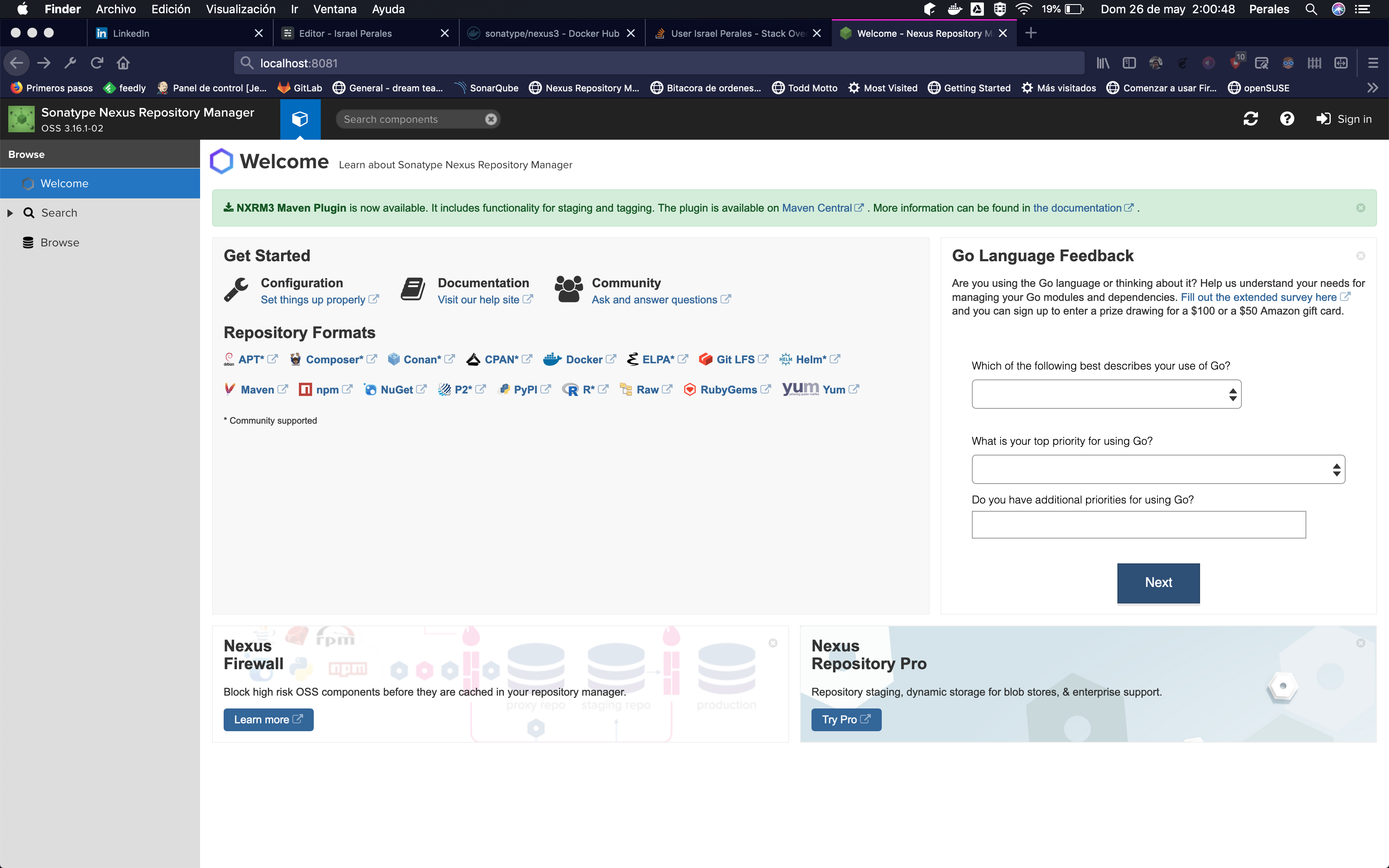Open a new browser tab with plus
The width and height of the screenshot is (1389, 868).
(1031, 33)
